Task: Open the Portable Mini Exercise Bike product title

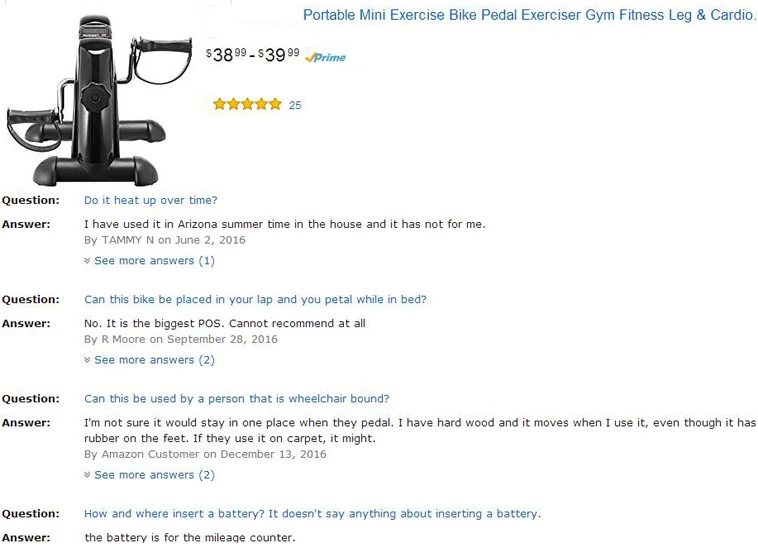Action: click(529, 16)
